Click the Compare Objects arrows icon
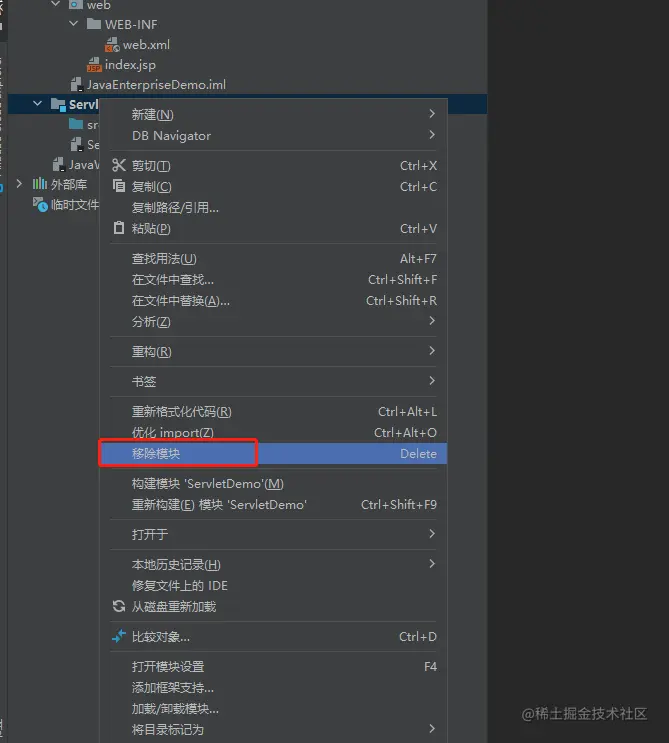 click(x=119, y=636)
